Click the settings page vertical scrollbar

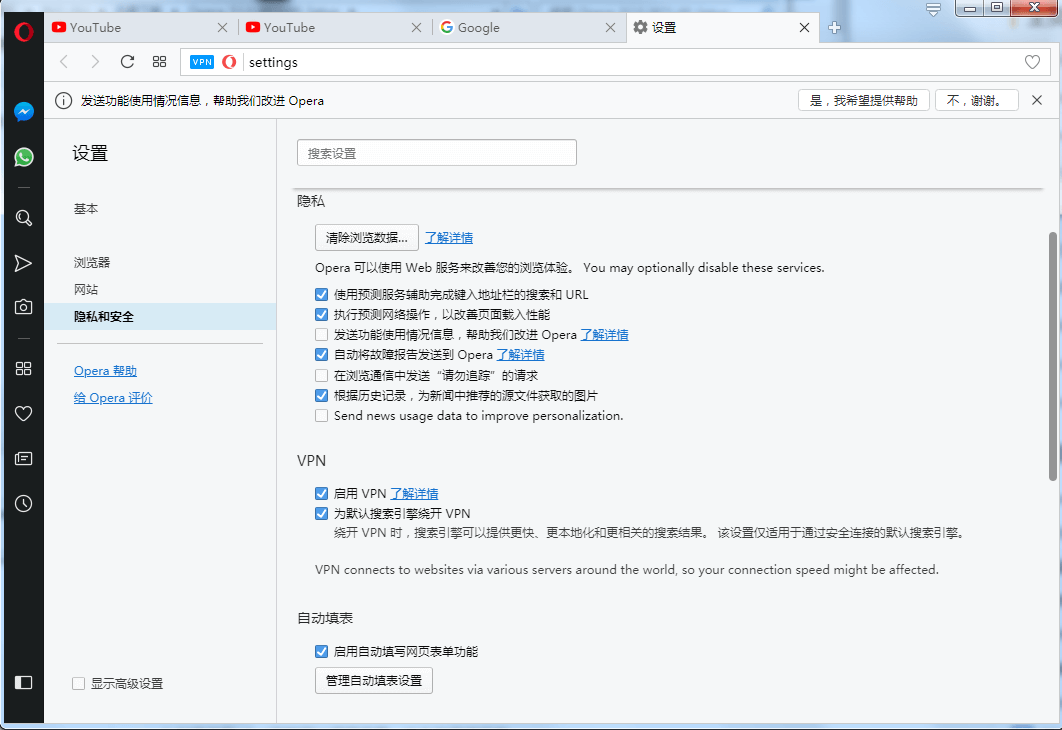coord(1053,356)
